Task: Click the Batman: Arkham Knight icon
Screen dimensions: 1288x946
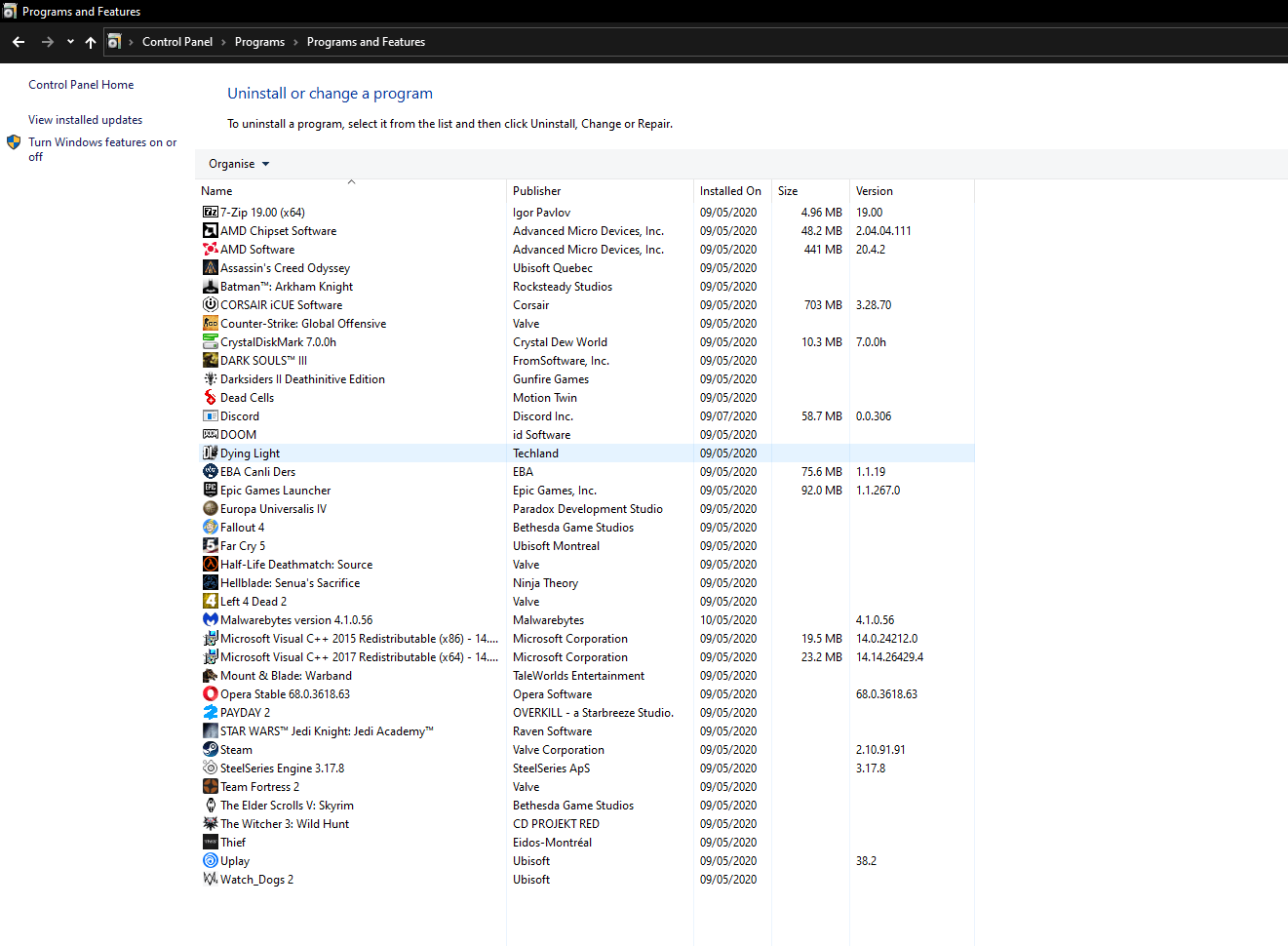Action: coord(210,287)
